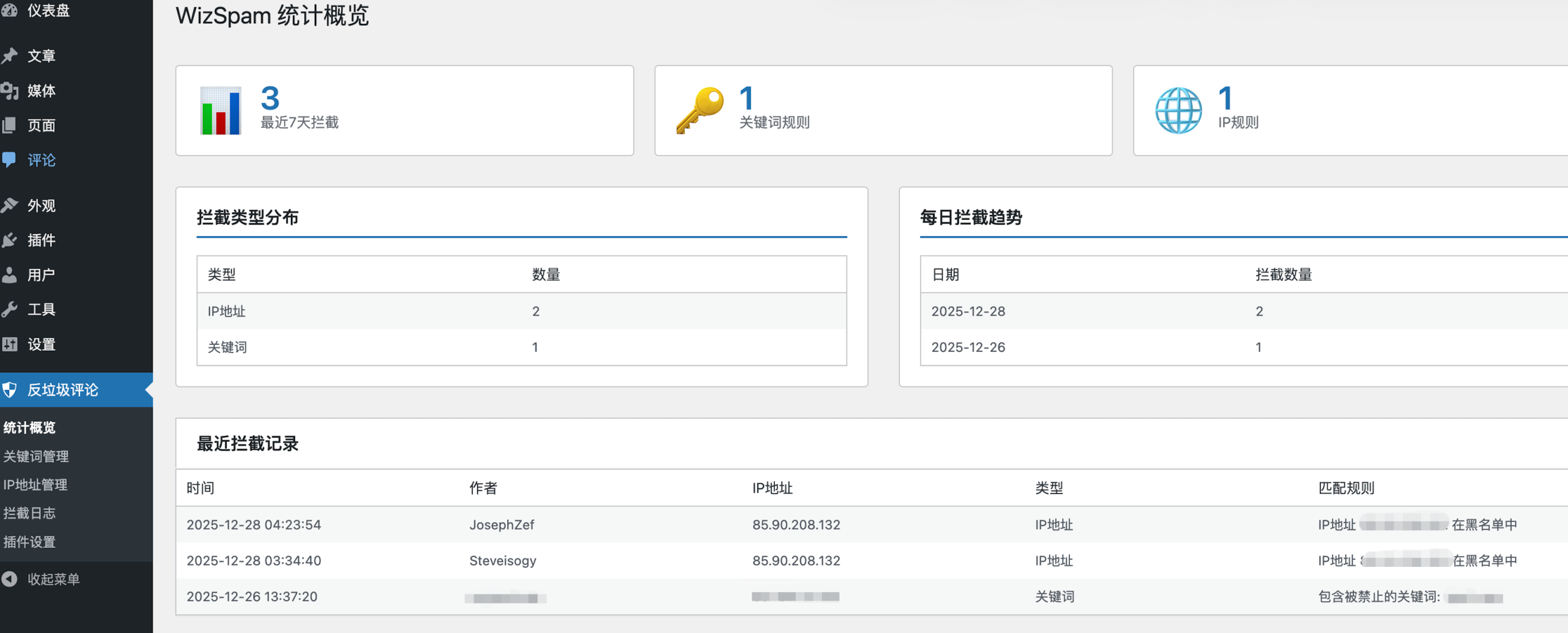This screenshot has height=633, width=1568.
Task: Click the Dashboard gauge icon in sidebar
Action: [9, 10]
